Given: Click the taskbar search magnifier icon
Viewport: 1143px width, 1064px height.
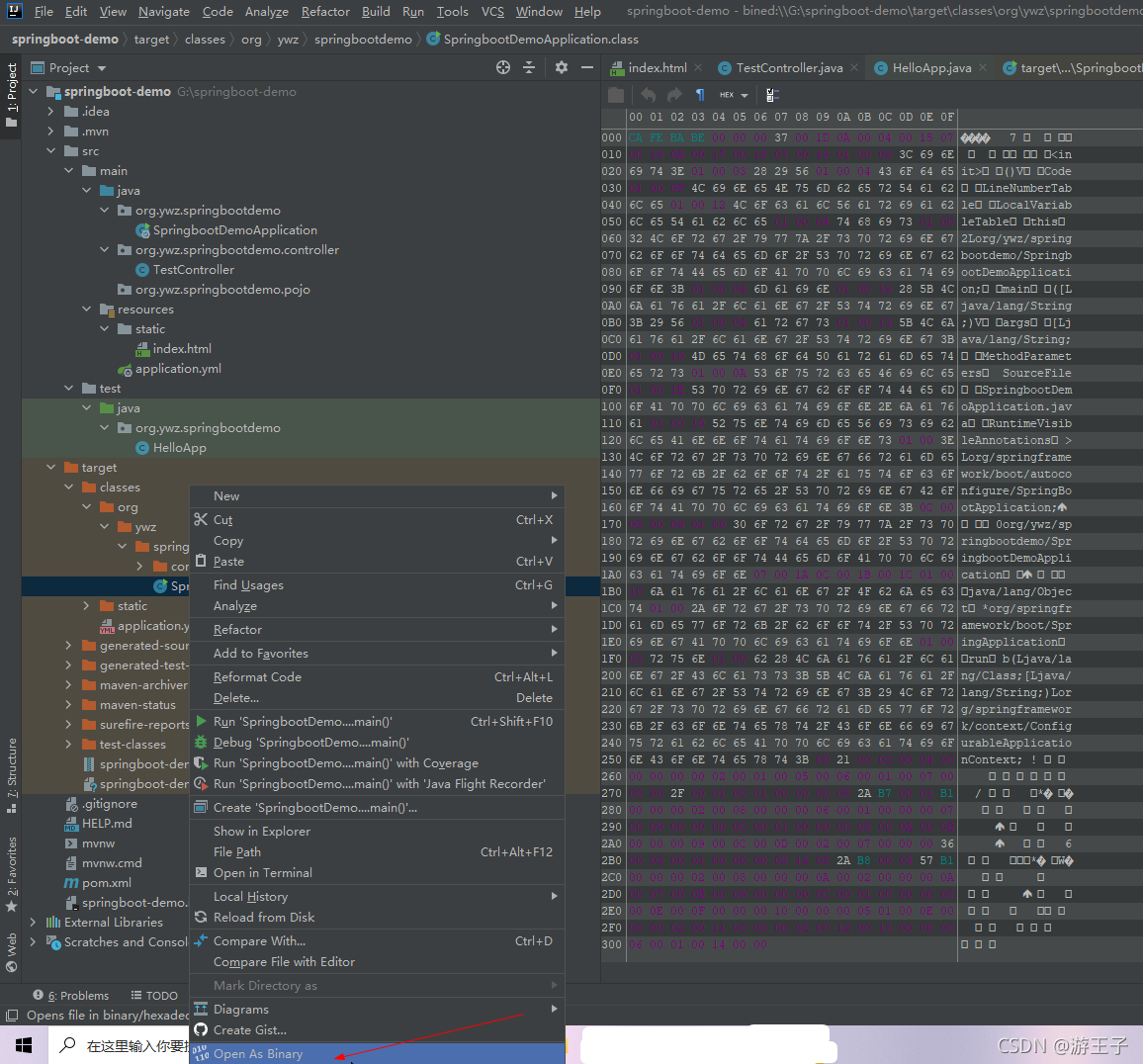Looking at the screenshot, I should tap(67, 1045).
